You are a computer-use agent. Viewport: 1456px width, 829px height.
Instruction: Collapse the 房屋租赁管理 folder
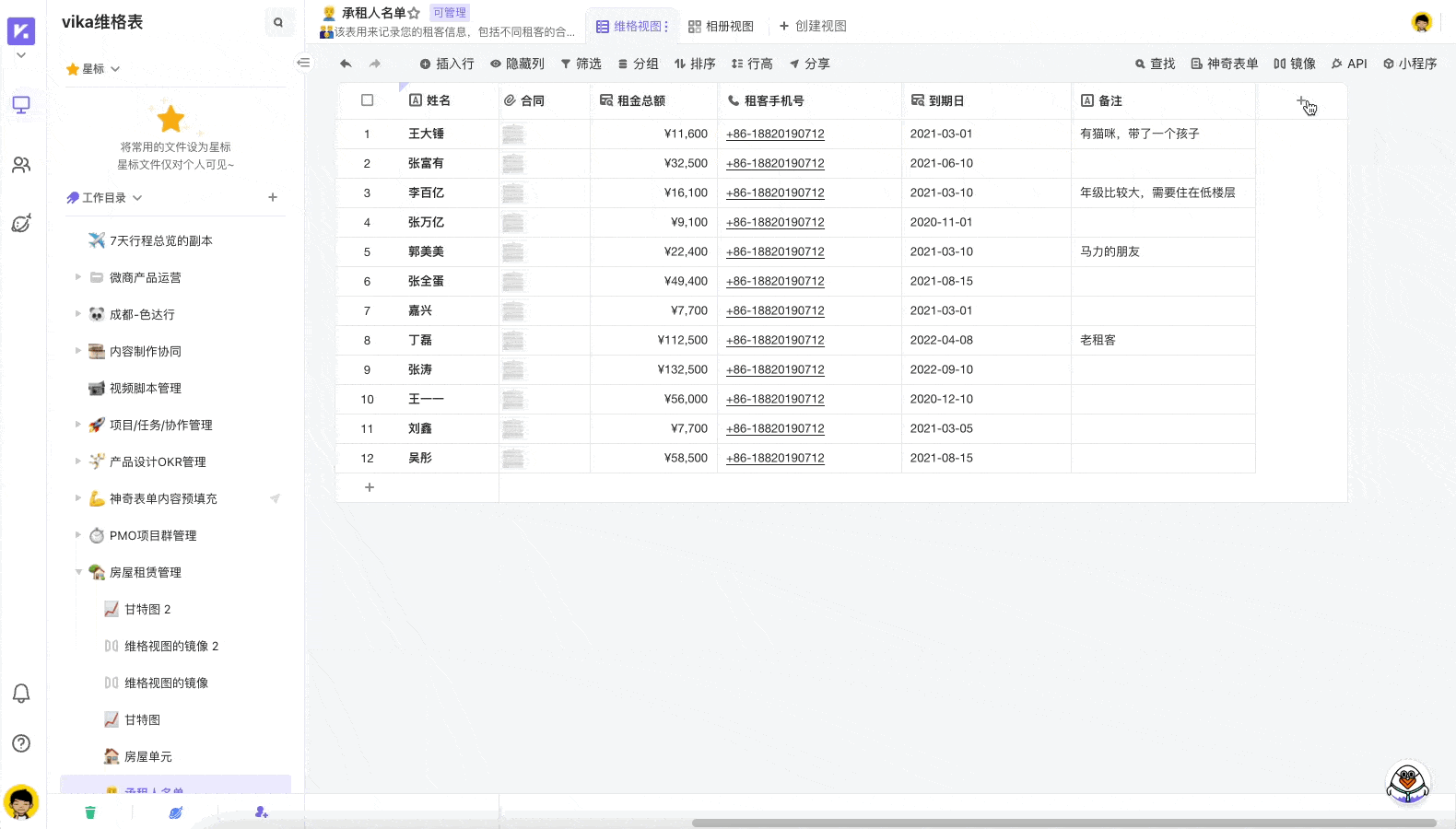(78, 572)
